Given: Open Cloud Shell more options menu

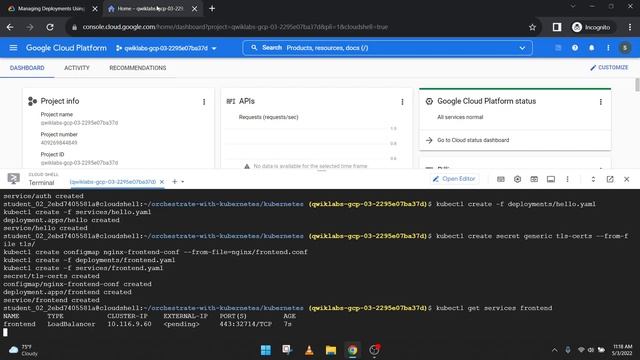Looking at the screenshot, I should pos(567,179).
